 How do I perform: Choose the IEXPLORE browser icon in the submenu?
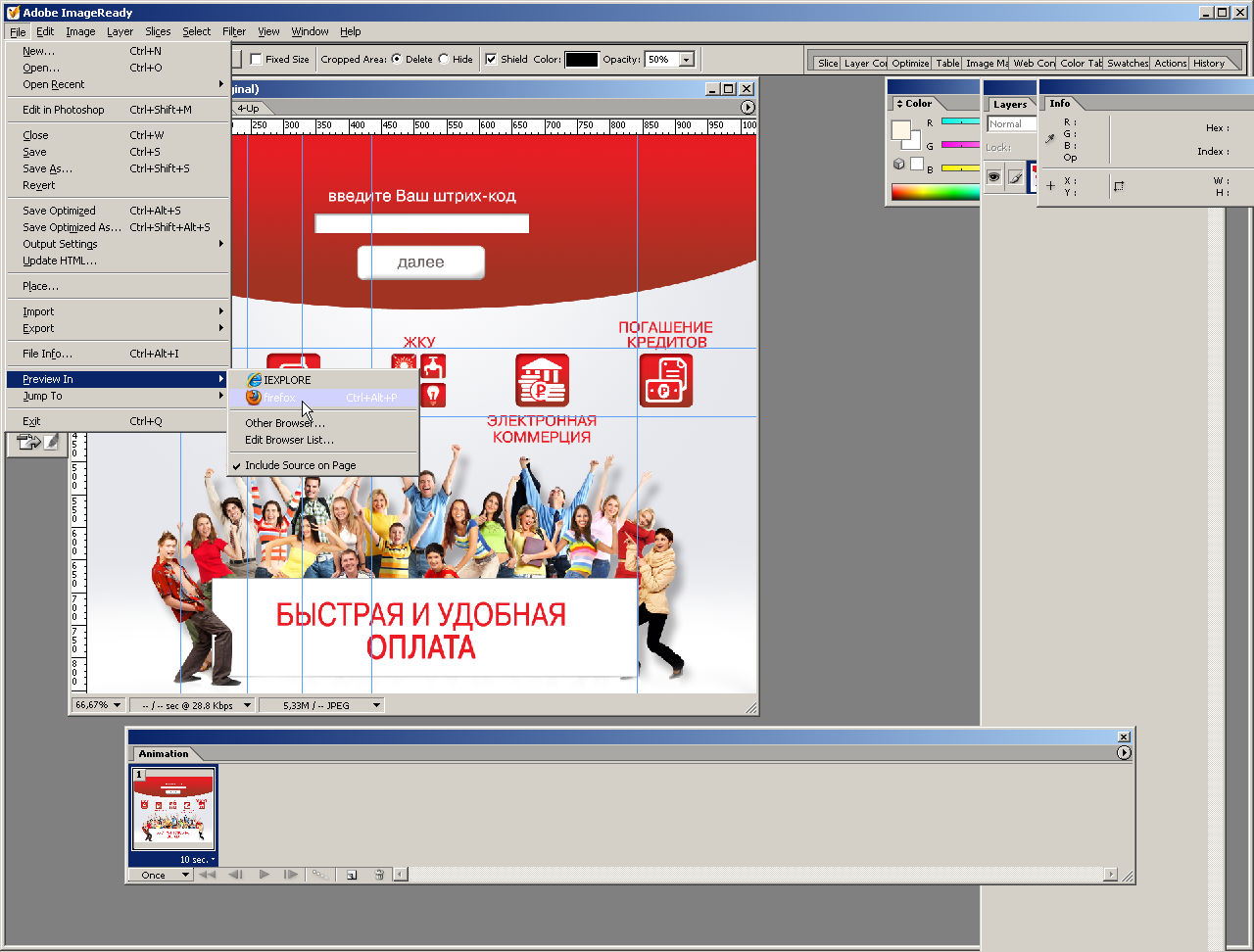point(255,380)
